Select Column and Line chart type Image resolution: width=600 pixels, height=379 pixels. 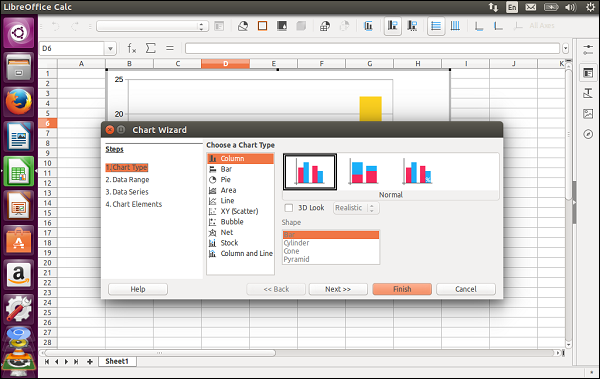[240, 253]
